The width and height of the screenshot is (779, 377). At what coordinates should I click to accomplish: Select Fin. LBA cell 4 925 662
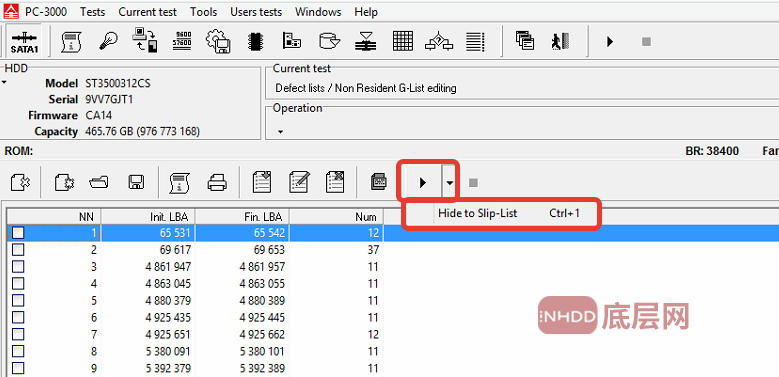pos(242,334)
